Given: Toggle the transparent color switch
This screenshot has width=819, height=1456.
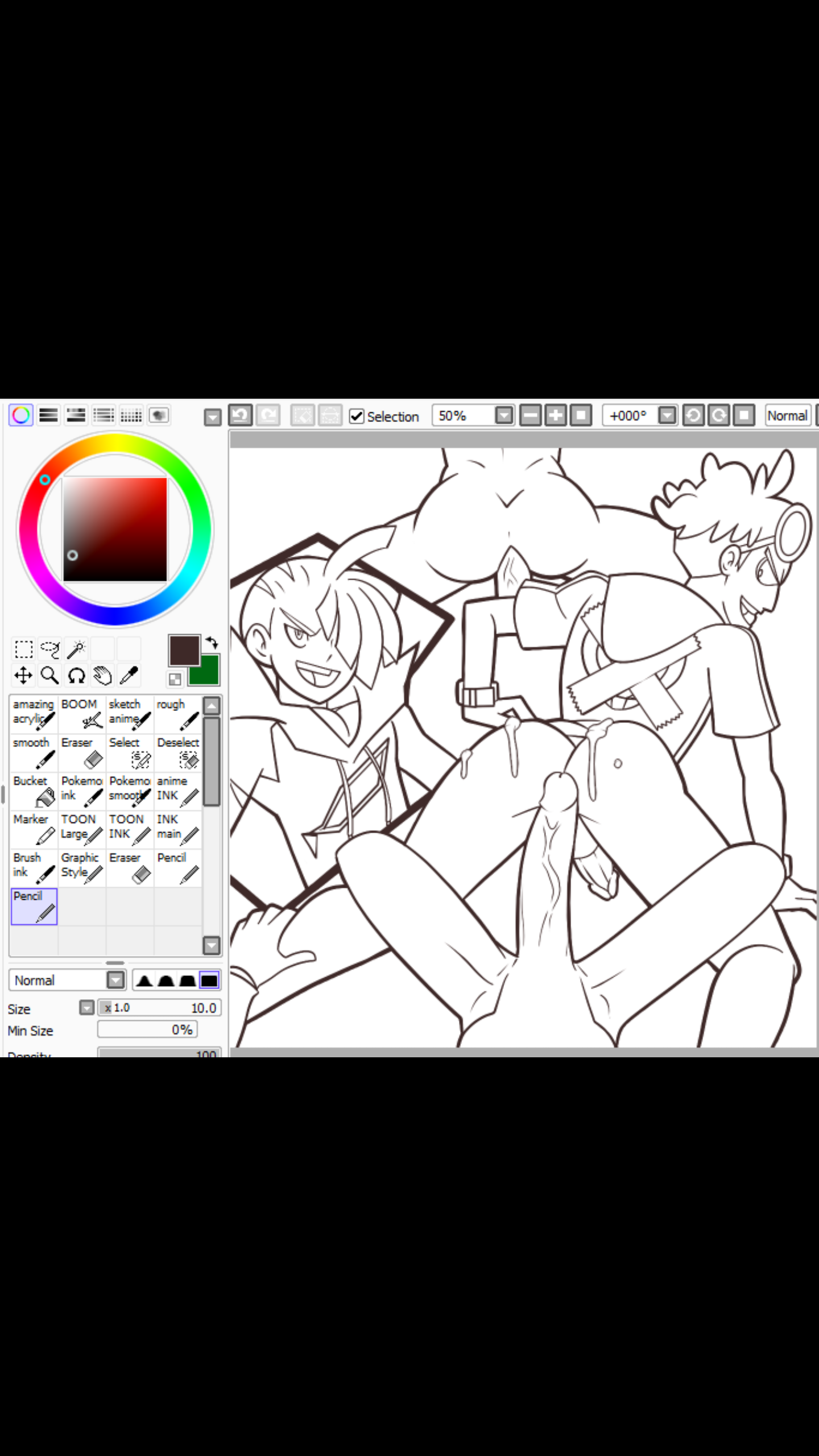Looking at the screenshot, I should click(x=175, y=679).
